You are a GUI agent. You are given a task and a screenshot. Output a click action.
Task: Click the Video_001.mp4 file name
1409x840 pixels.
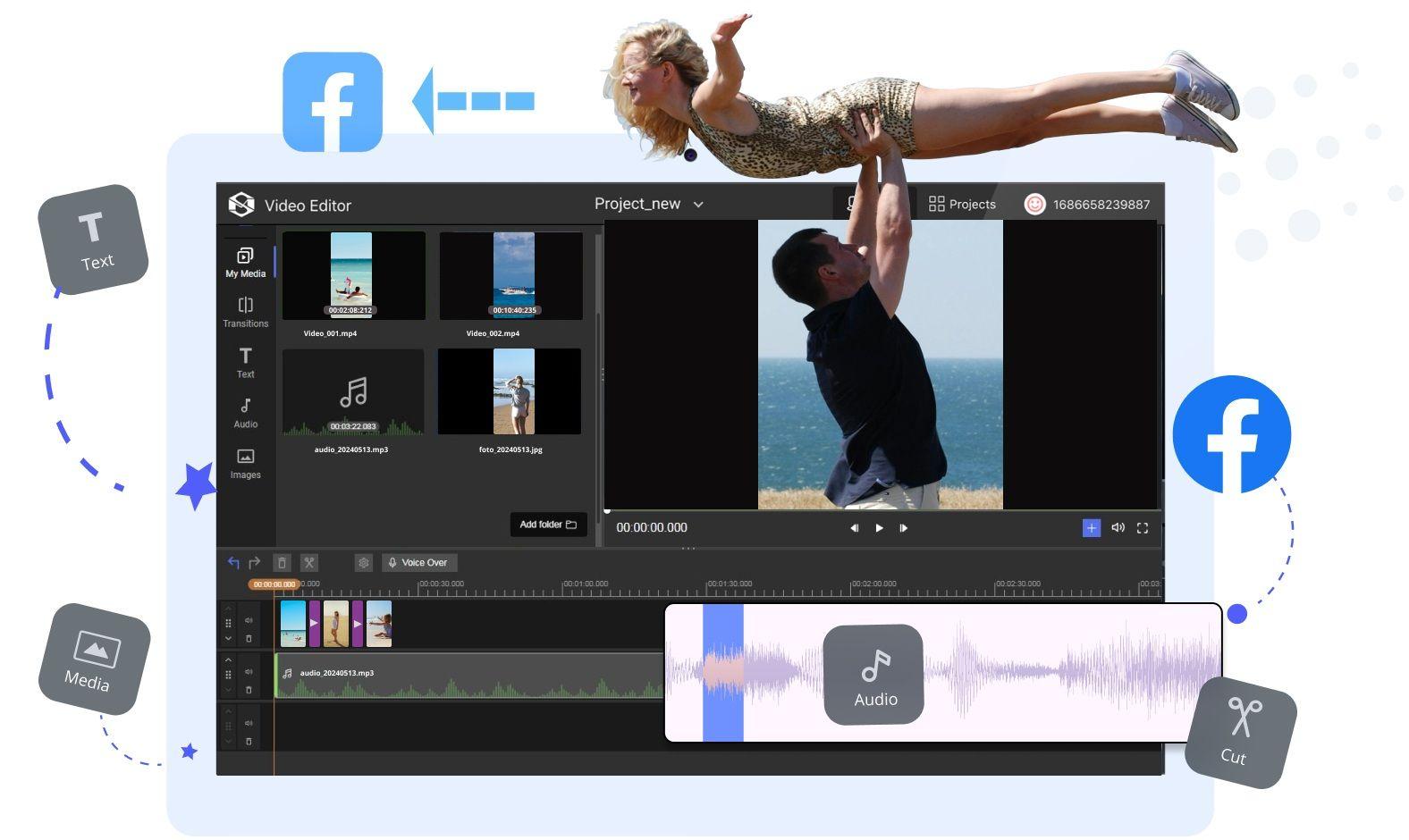coord(330,333)
